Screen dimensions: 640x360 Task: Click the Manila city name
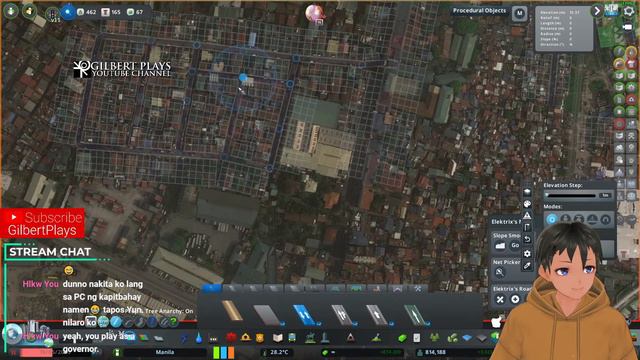click(165, 352)
